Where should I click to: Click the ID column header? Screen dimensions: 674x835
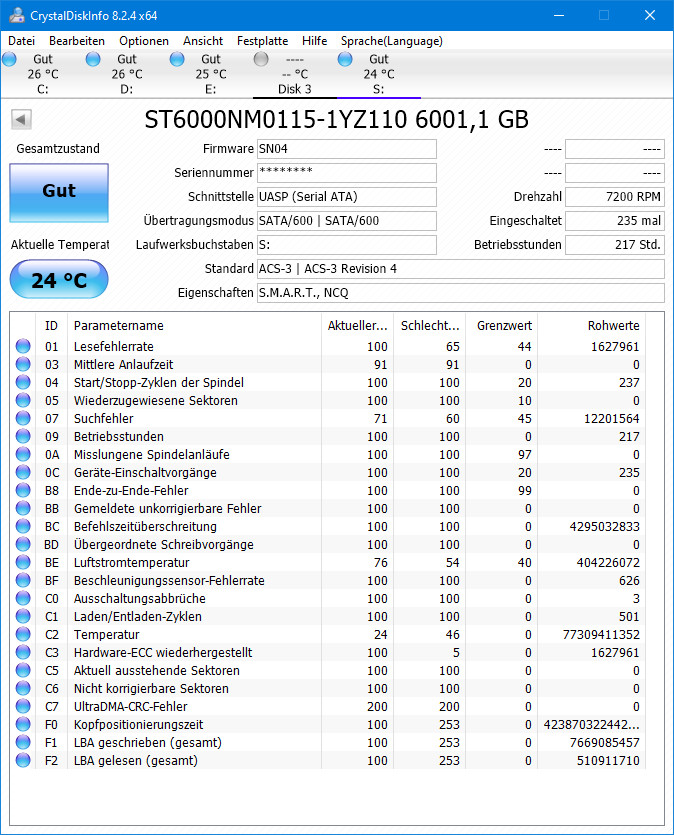click(52, 325)
